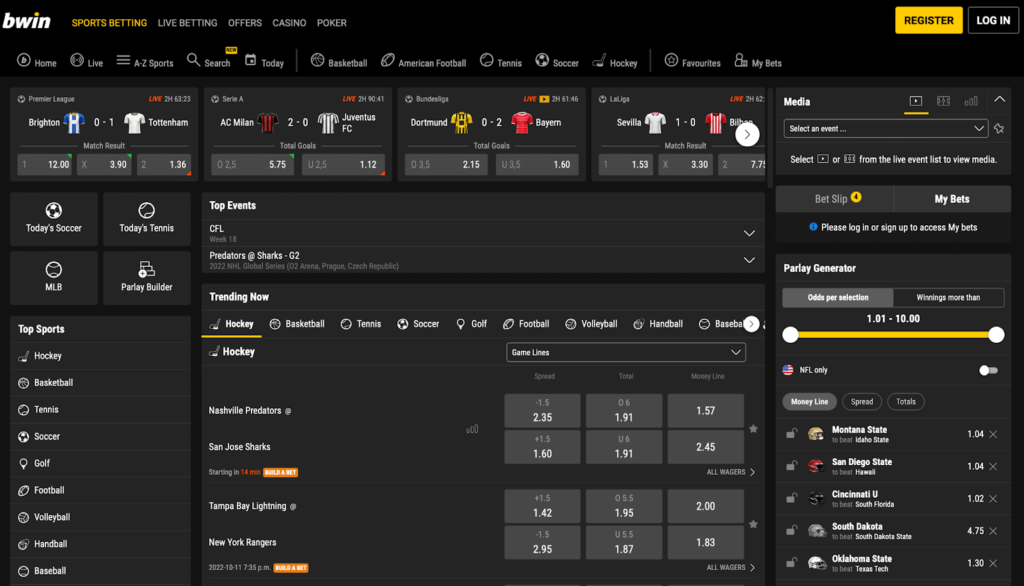Switch to the Bet Slip tab

(835, 199)
